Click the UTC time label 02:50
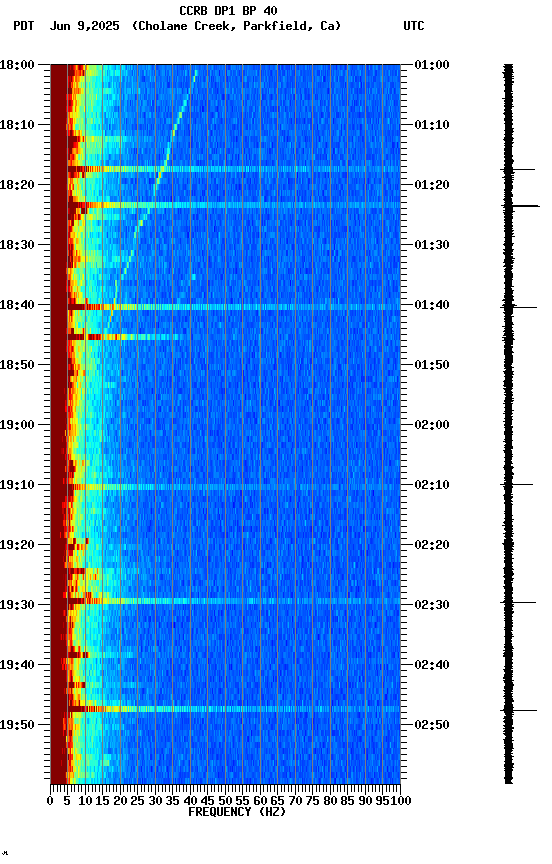Screen dimensions: 552x864 (432, 725)
